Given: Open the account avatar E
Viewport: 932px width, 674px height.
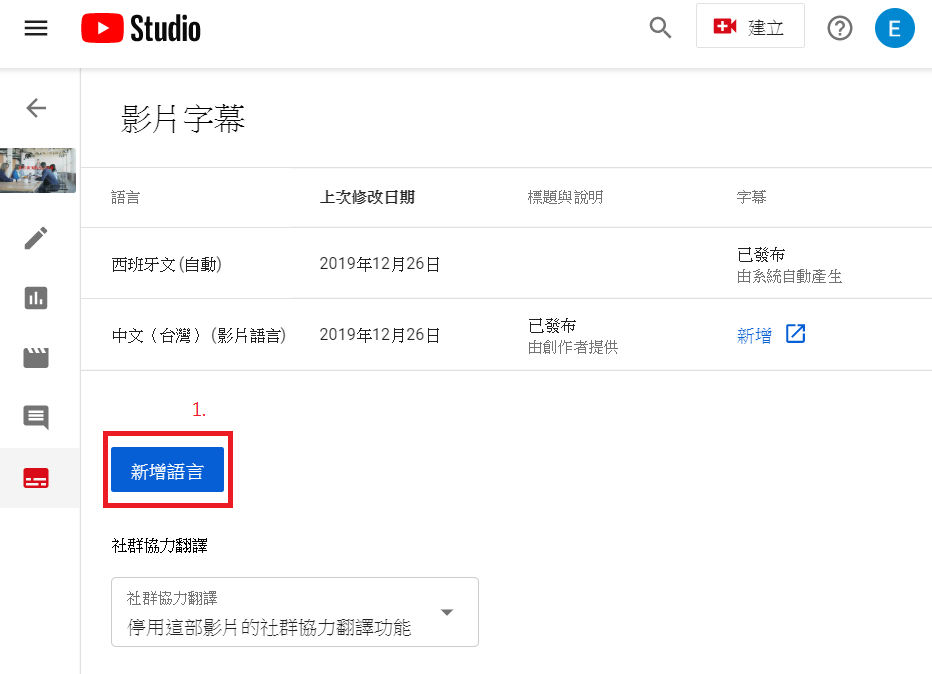Looking at the screenshot, I should [x=894, y=28].
